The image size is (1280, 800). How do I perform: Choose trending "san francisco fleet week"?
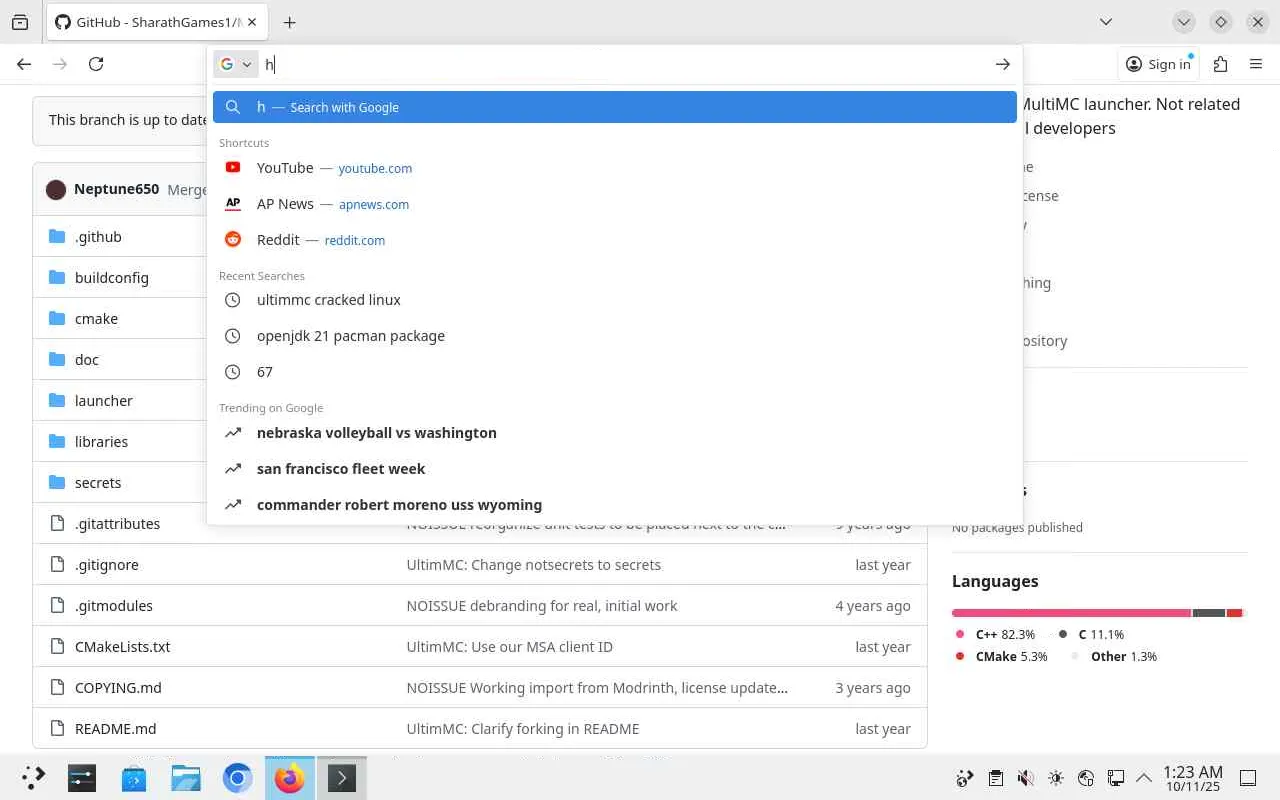point(615,469)
